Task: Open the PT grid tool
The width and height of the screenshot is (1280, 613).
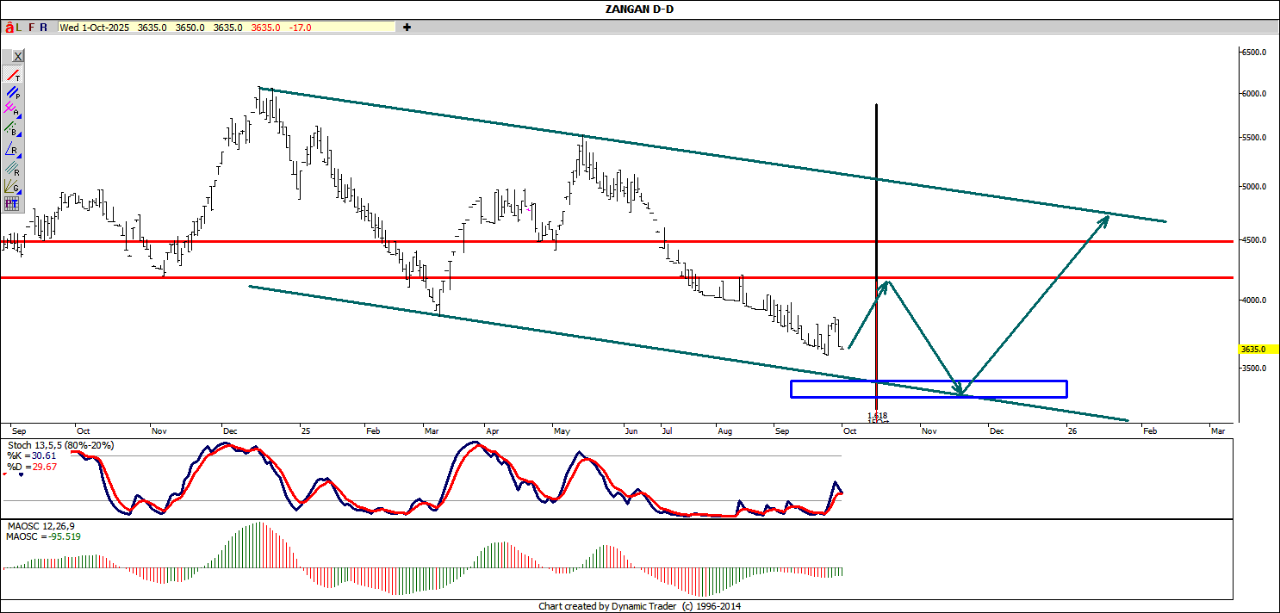Action: [12, 203]
